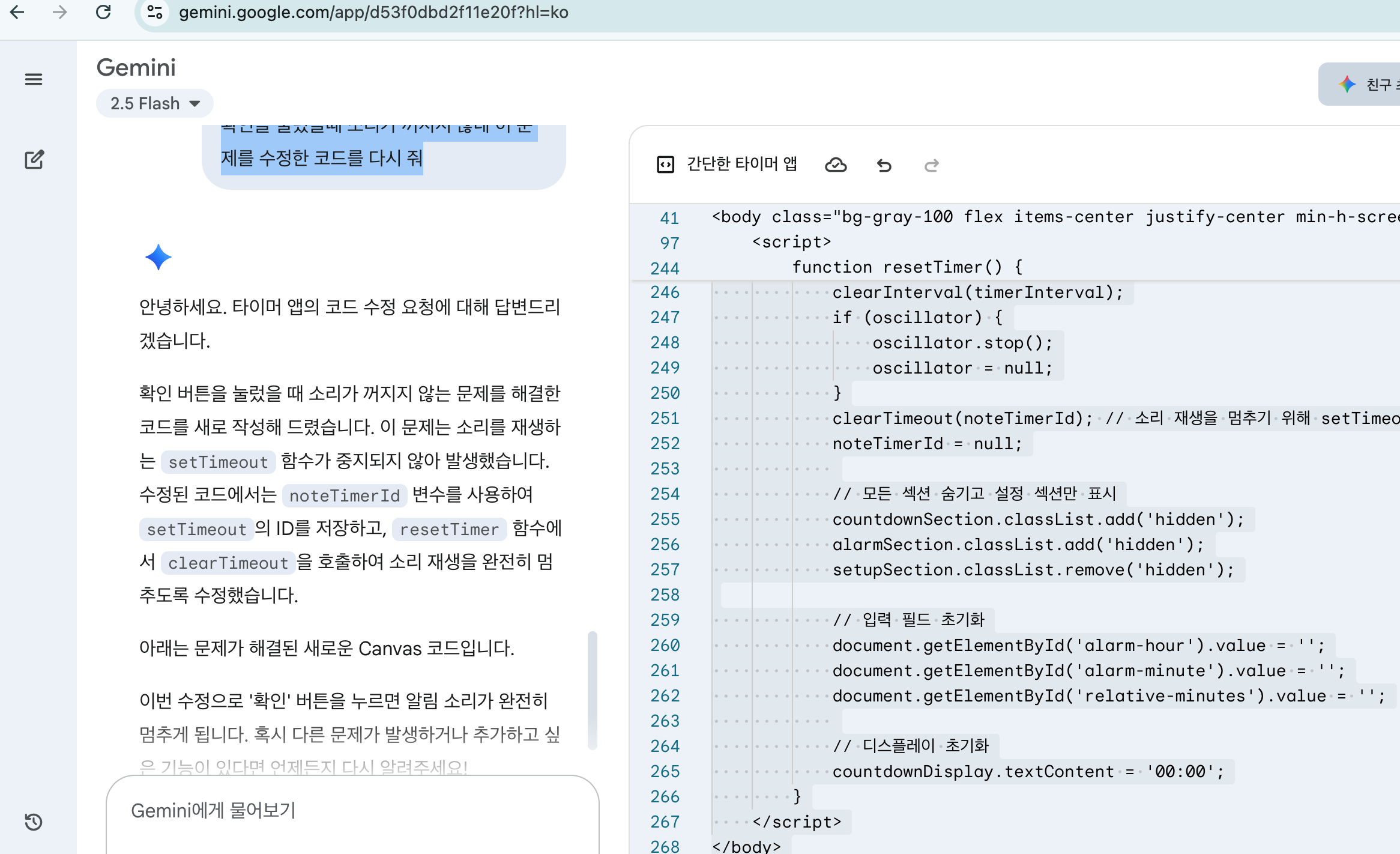Image resolution: width=1400 pixels, height=854 pixels.
Task: Click the if (oscillator) { line
Action: tap(917, 318)
